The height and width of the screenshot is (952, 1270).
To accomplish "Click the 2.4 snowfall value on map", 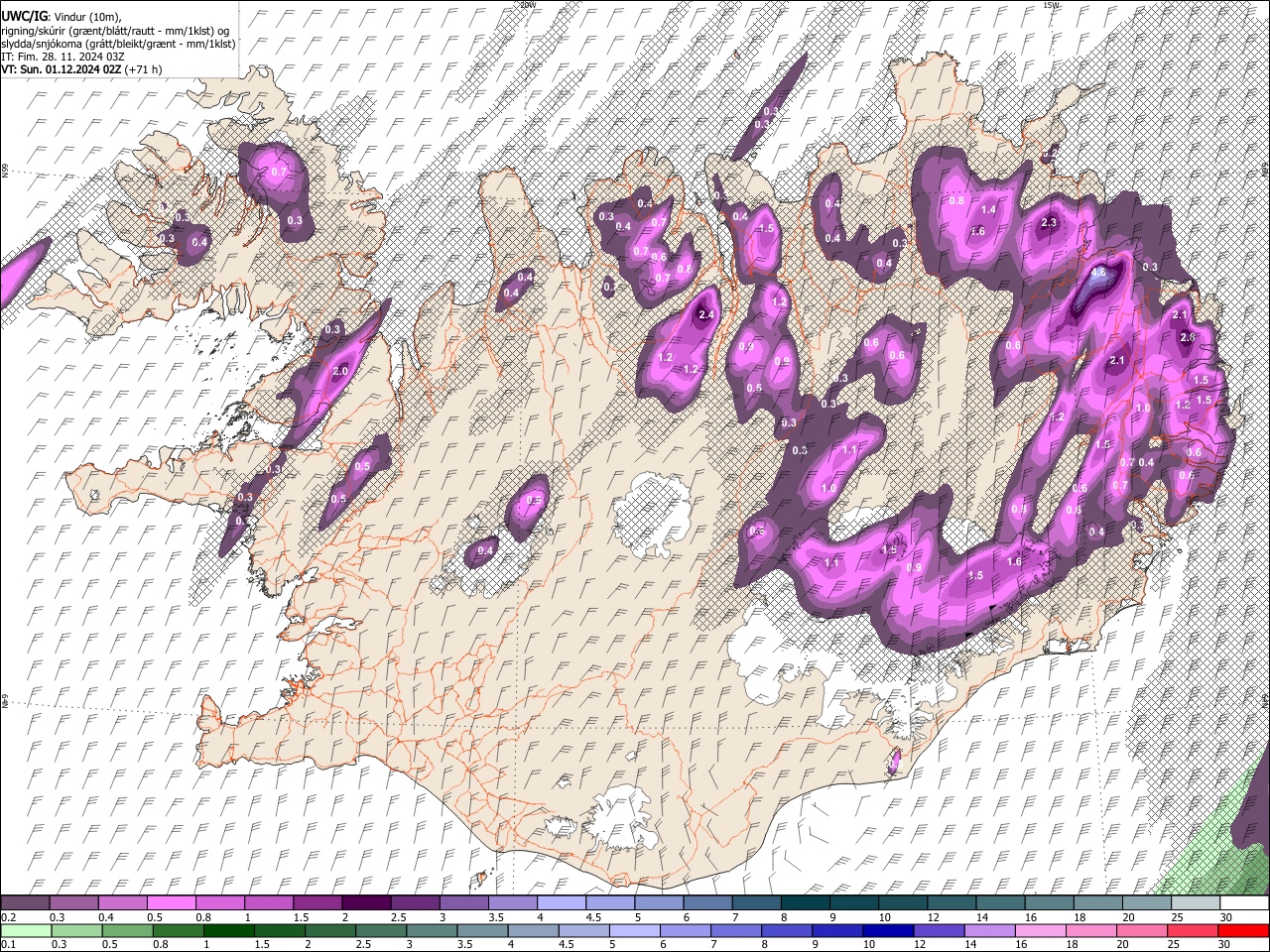I will coord(706,314).
